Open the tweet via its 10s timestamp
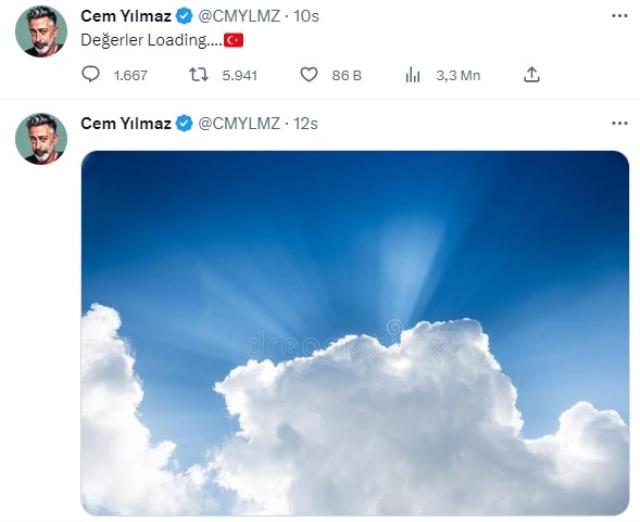This screenshot has height=522, width=640. click(303, 17)
